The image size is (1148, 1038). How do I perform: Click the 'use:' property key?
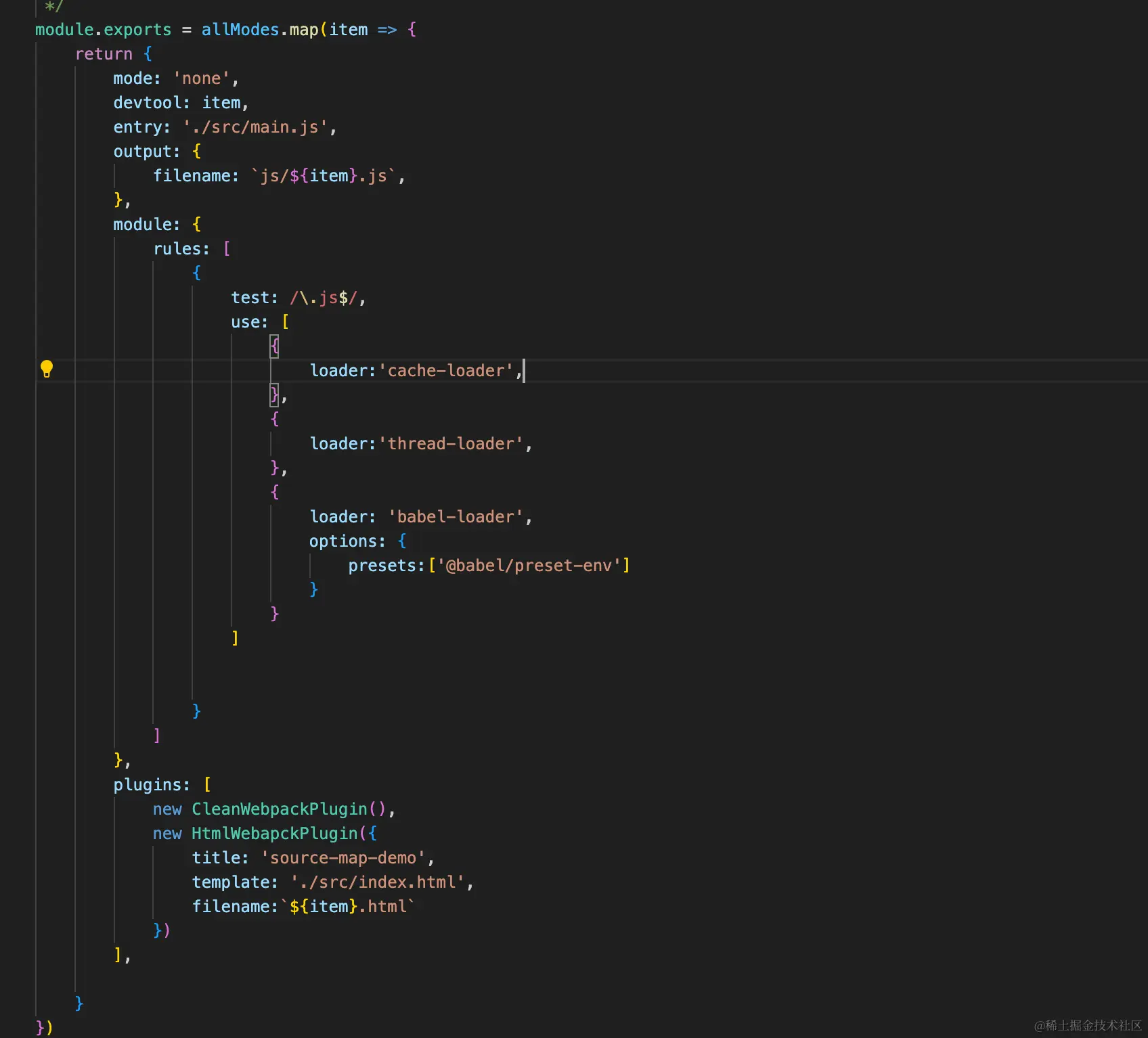click(x=250, y=322)
